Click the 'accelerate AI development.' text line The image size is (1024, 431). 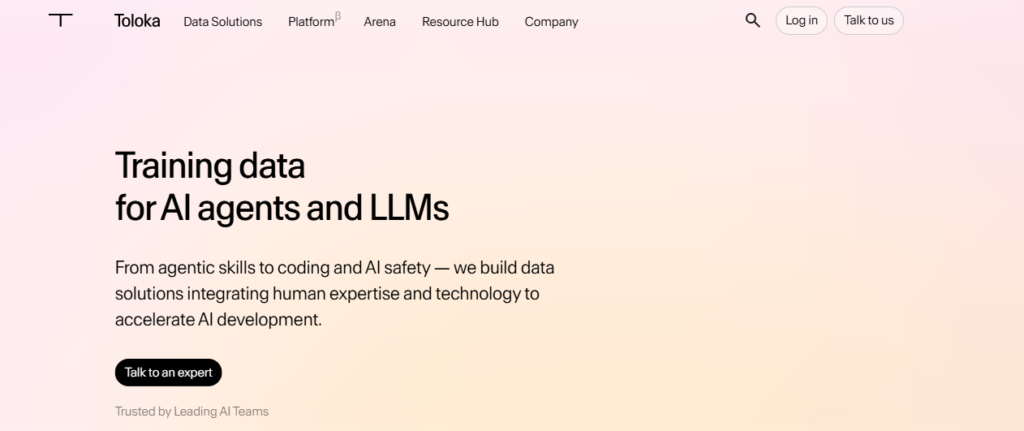pos(218,320)
